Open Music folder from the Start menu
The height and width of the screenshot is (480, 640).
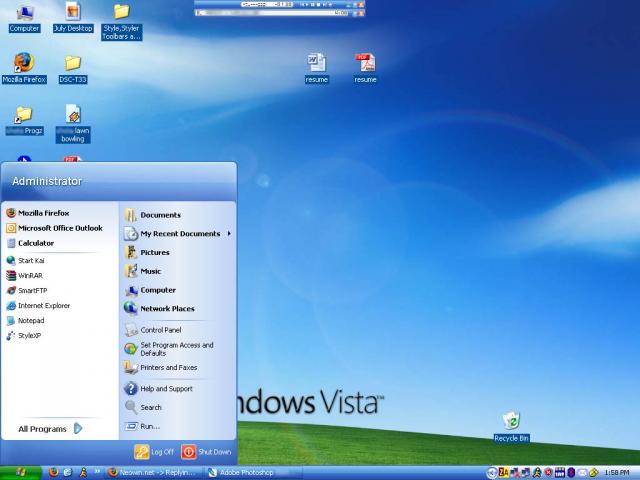(x=142, y=271)
